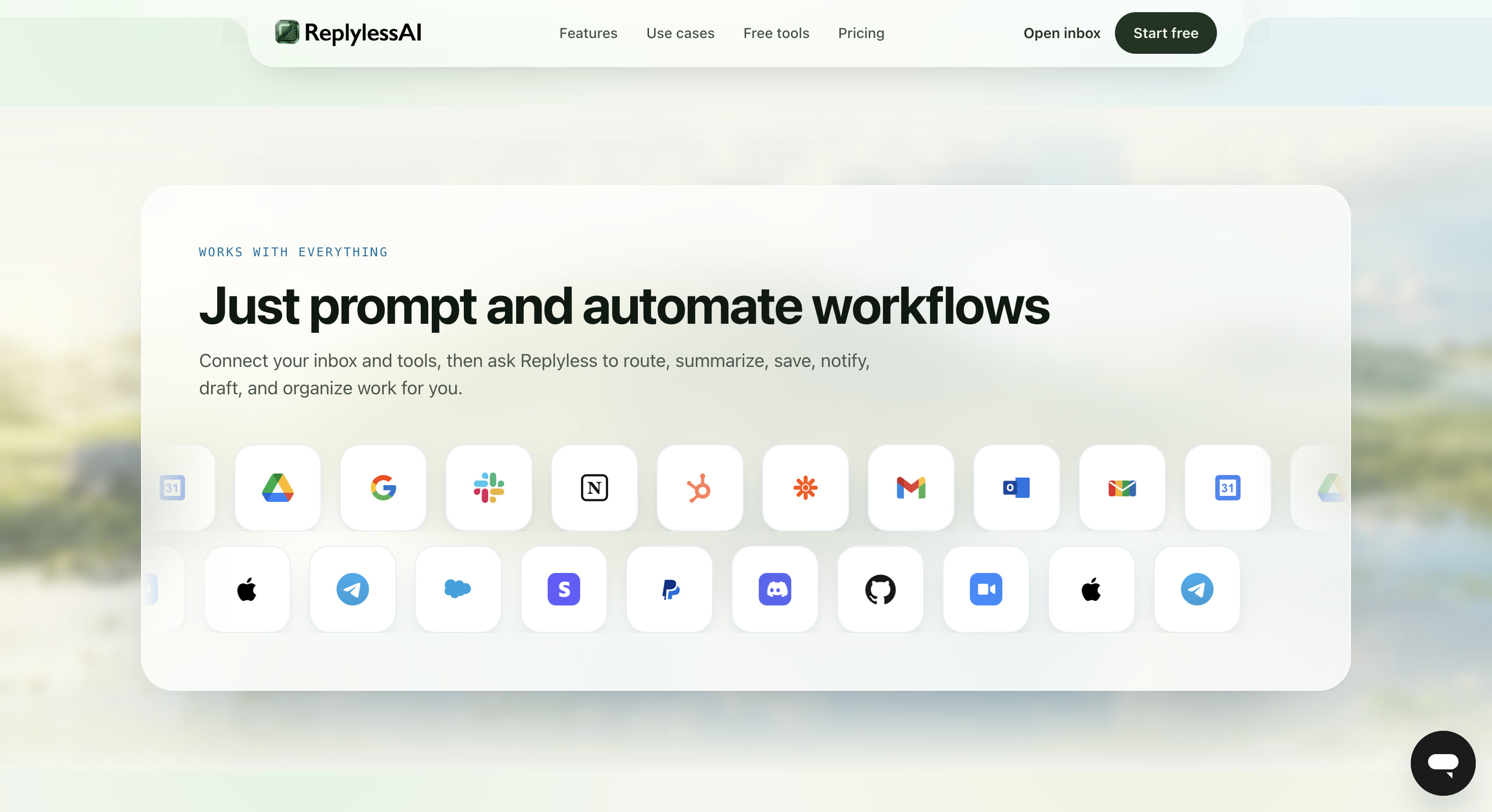Select the multicolor envelope mail icon
Viewport: 1492px width, 812px height.
(x=1122, y=488)
